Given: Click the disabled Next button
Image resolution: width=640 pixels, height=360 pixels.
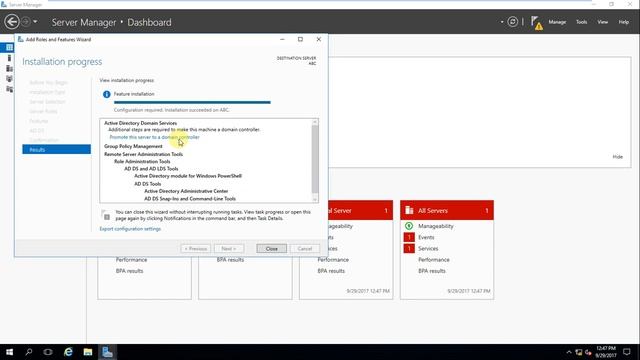Looking at the screenshot, I should 229,249.
